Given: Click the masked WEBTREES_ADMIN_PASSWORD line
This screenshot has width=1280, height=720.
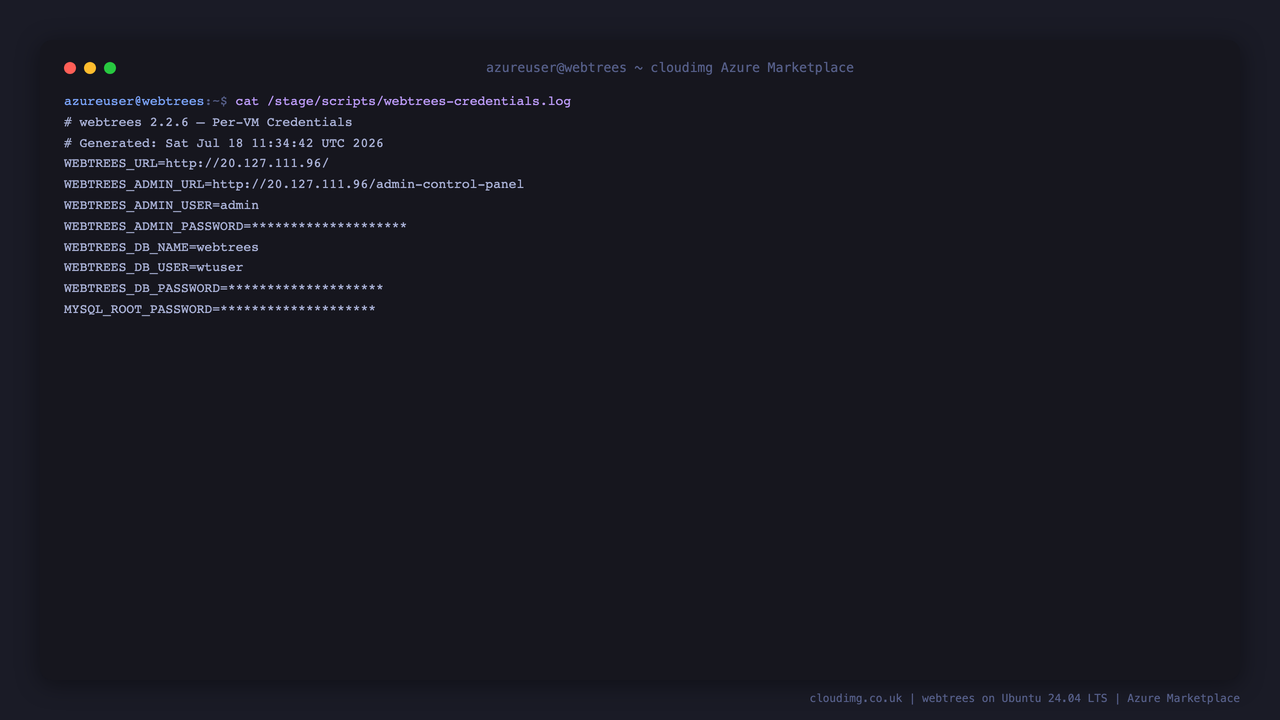Looking at the screenshot, I should (235, 226).
